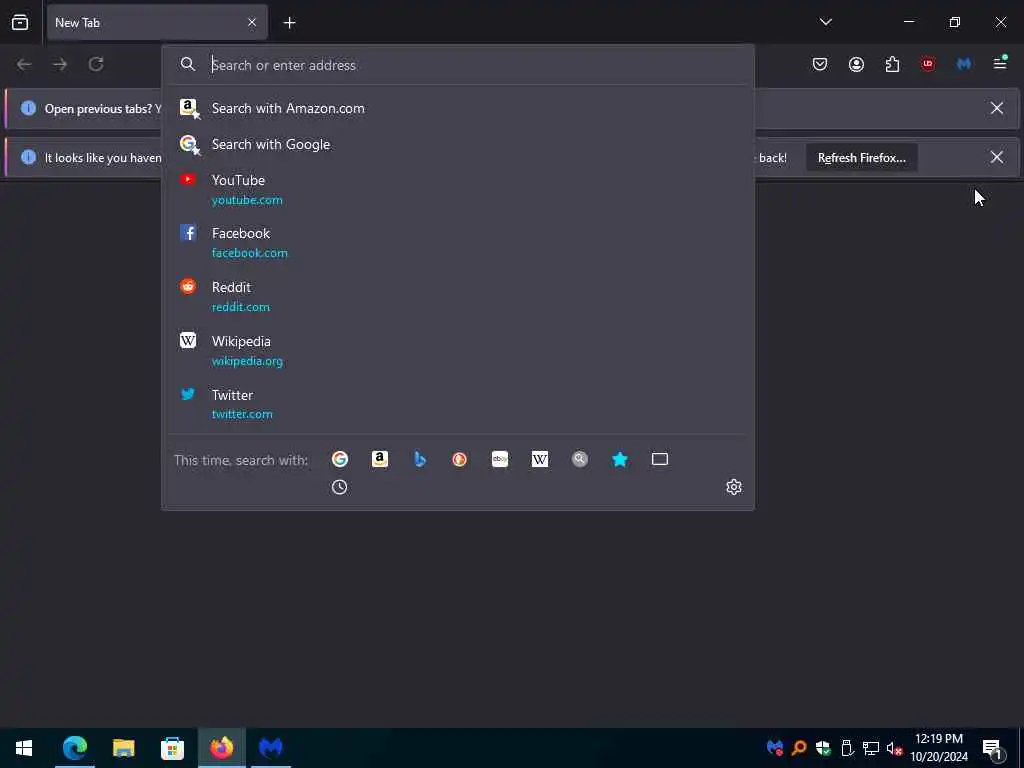Open Malwarebytes from the taskbar

270,748
